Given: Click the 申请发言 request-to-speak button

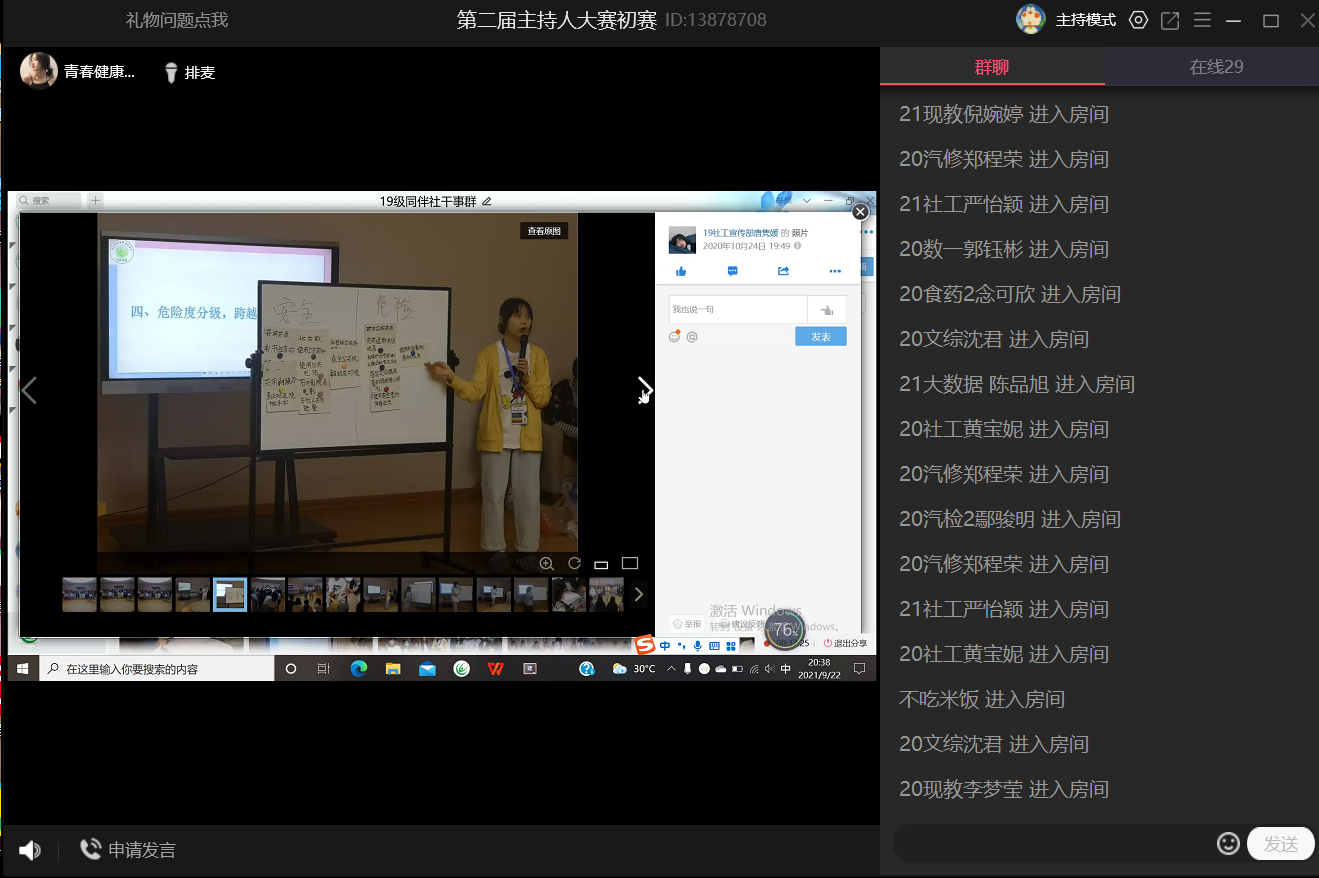Looking at the screenshot, I should click(x=128, y=850).
